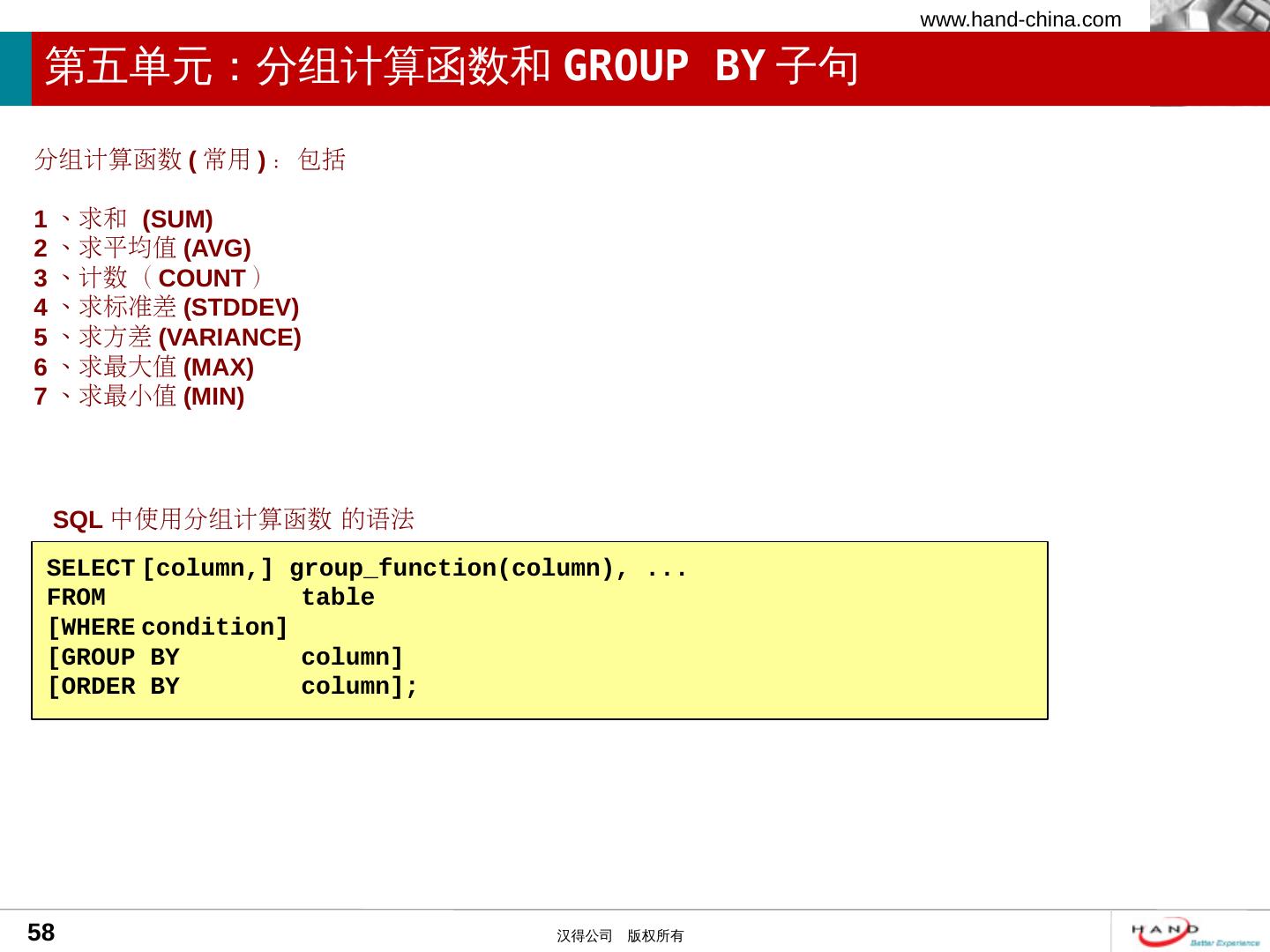Select the line '2、求平均值 (AVG)'

[x=143, y=249]
